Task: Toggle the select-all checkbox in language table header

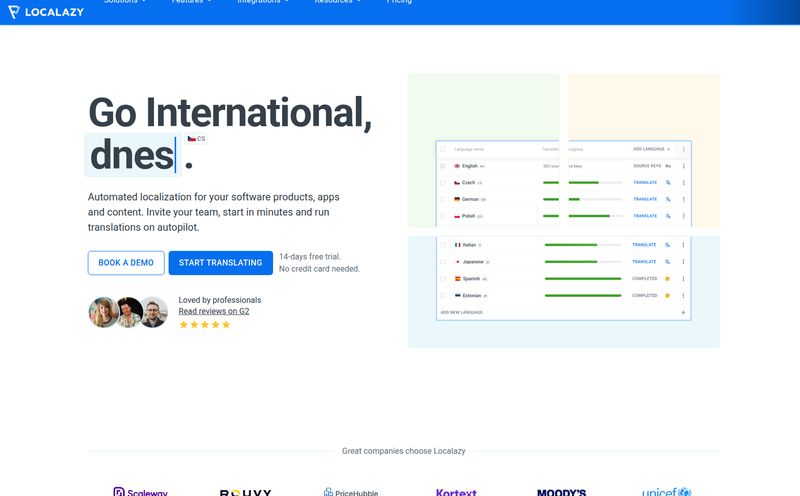Action: [x=443, y=149]
